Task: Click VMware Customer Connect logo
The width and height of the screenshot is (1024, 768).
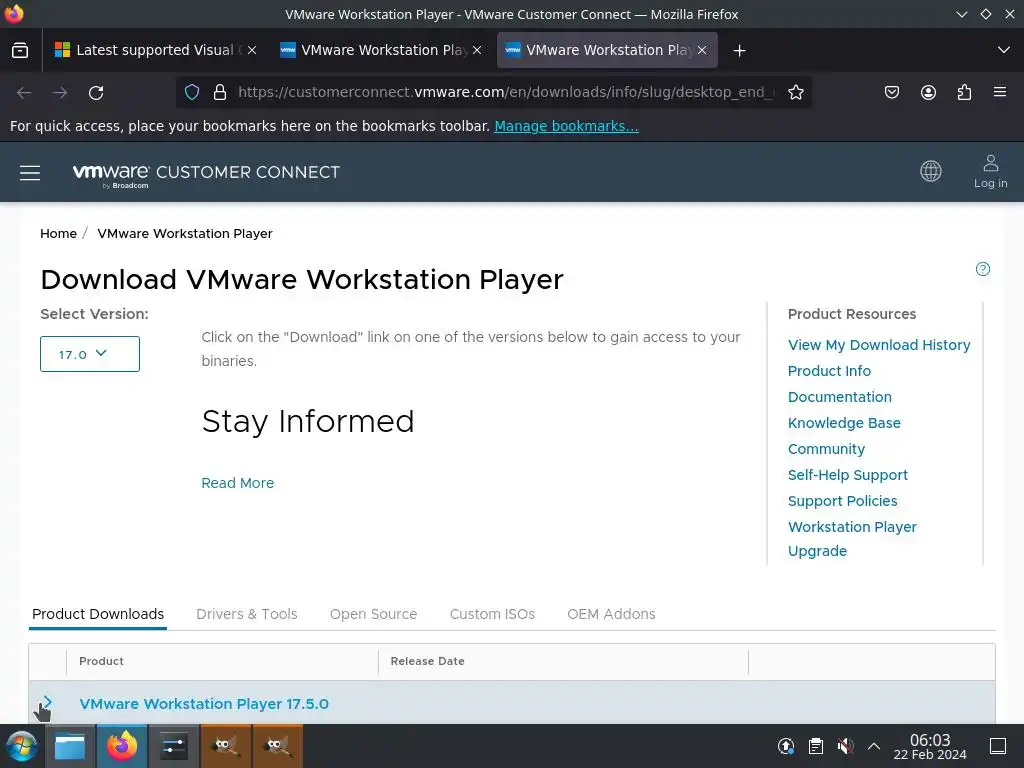Action: [x=206, y=174]
